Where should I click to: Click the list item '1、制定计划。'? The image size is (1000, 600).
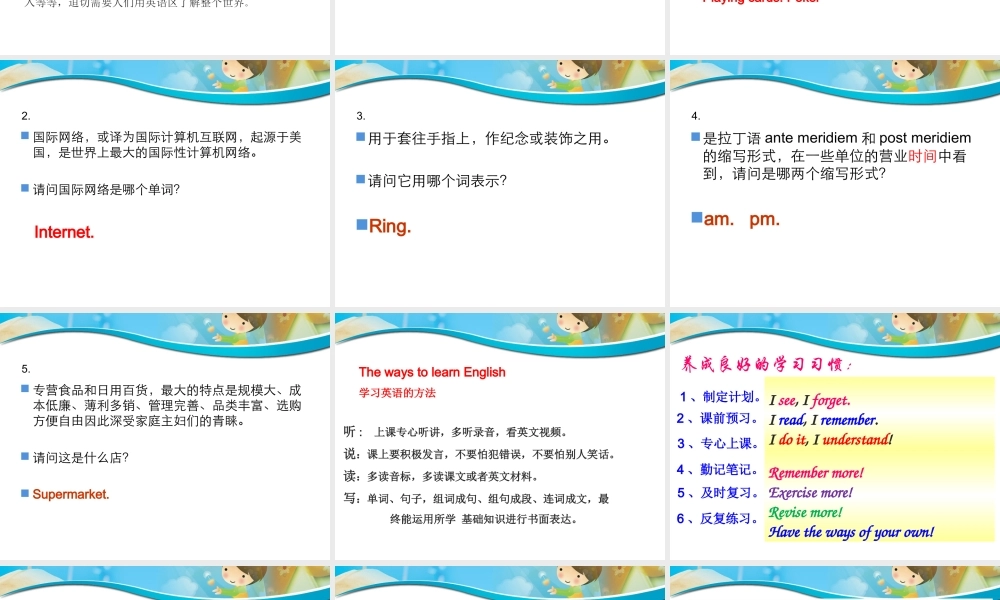point(720,397)
